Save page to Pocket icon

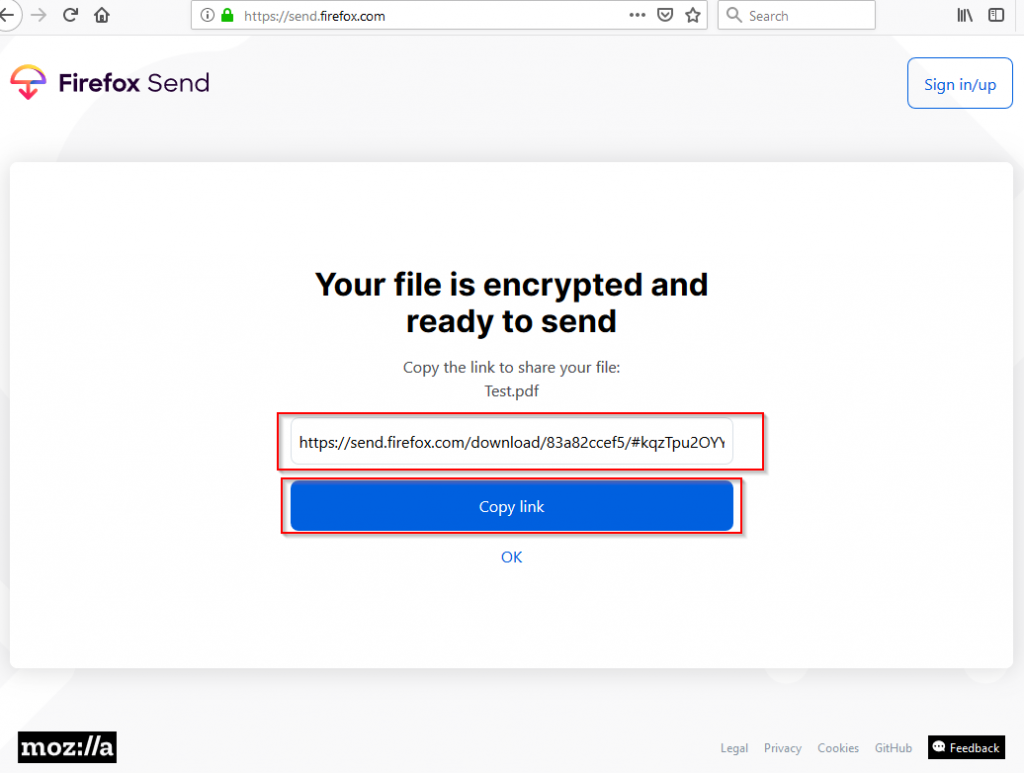(x=665, y=15)
